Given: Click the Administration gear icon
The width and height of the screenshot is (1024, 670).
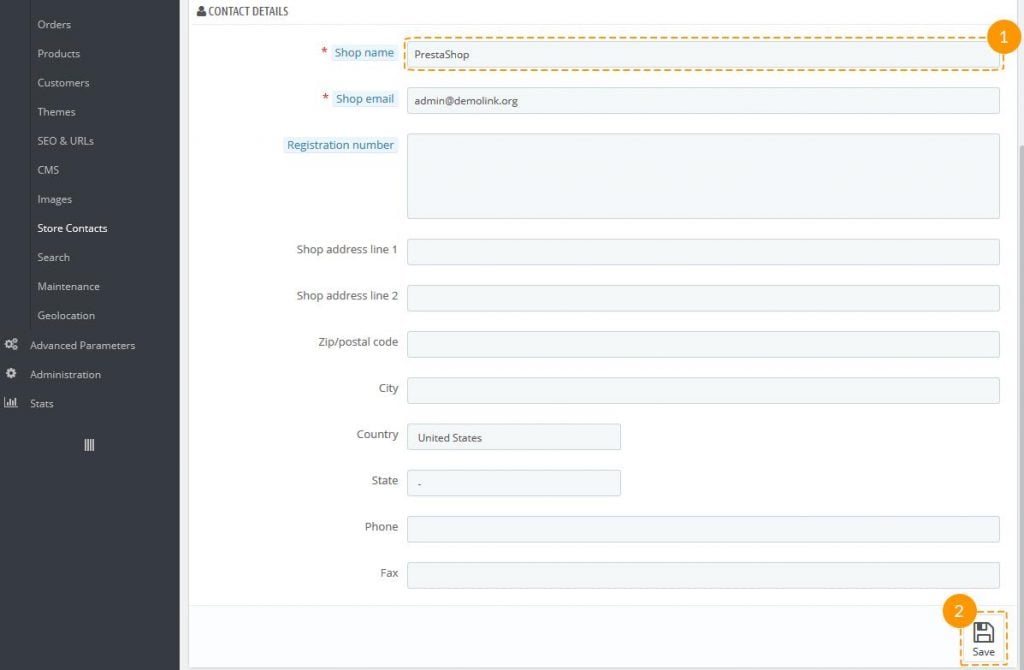Looking at the screenshot, I should pos(11,374).
